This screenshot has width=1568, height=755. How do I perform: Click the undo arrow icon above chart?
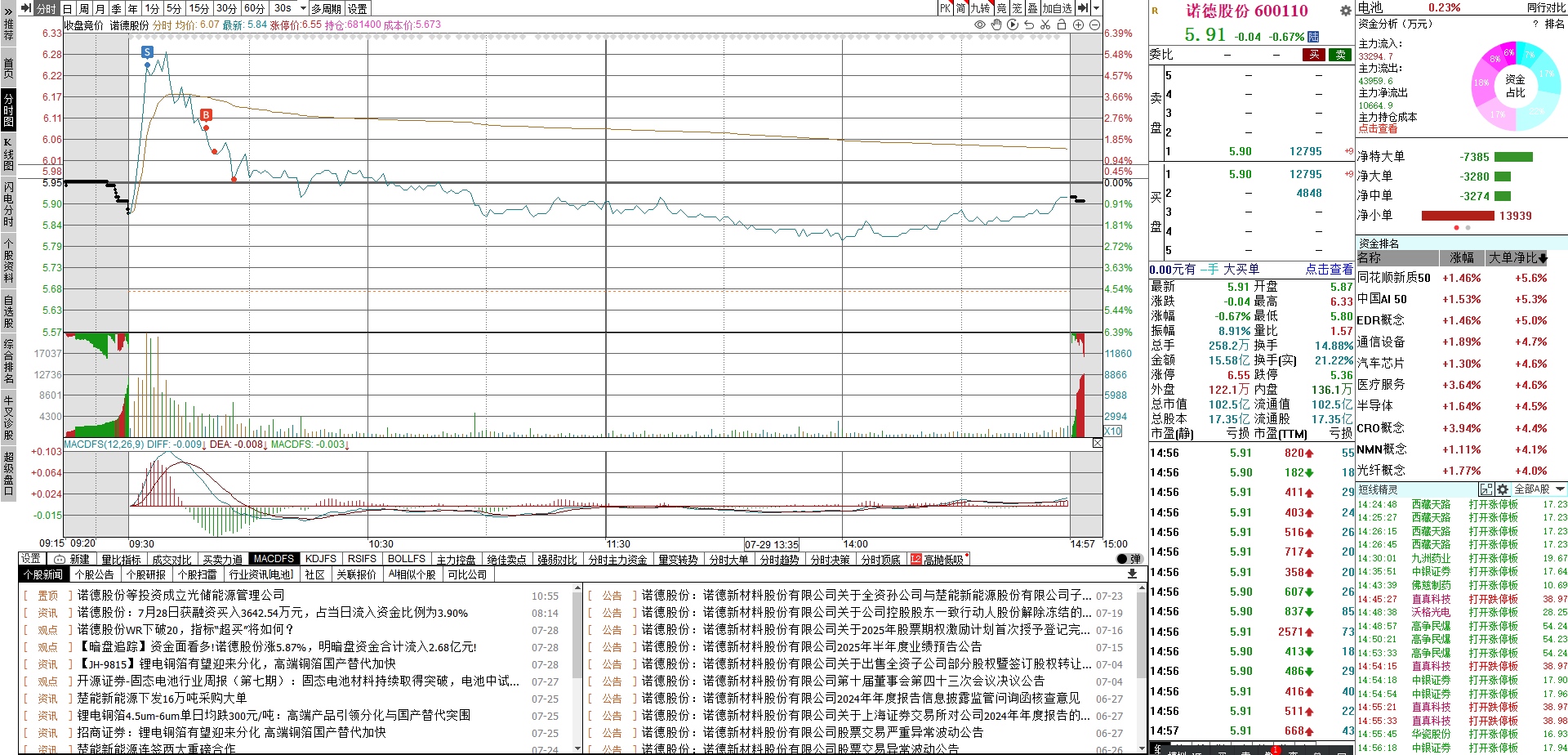coord(1029,25)
